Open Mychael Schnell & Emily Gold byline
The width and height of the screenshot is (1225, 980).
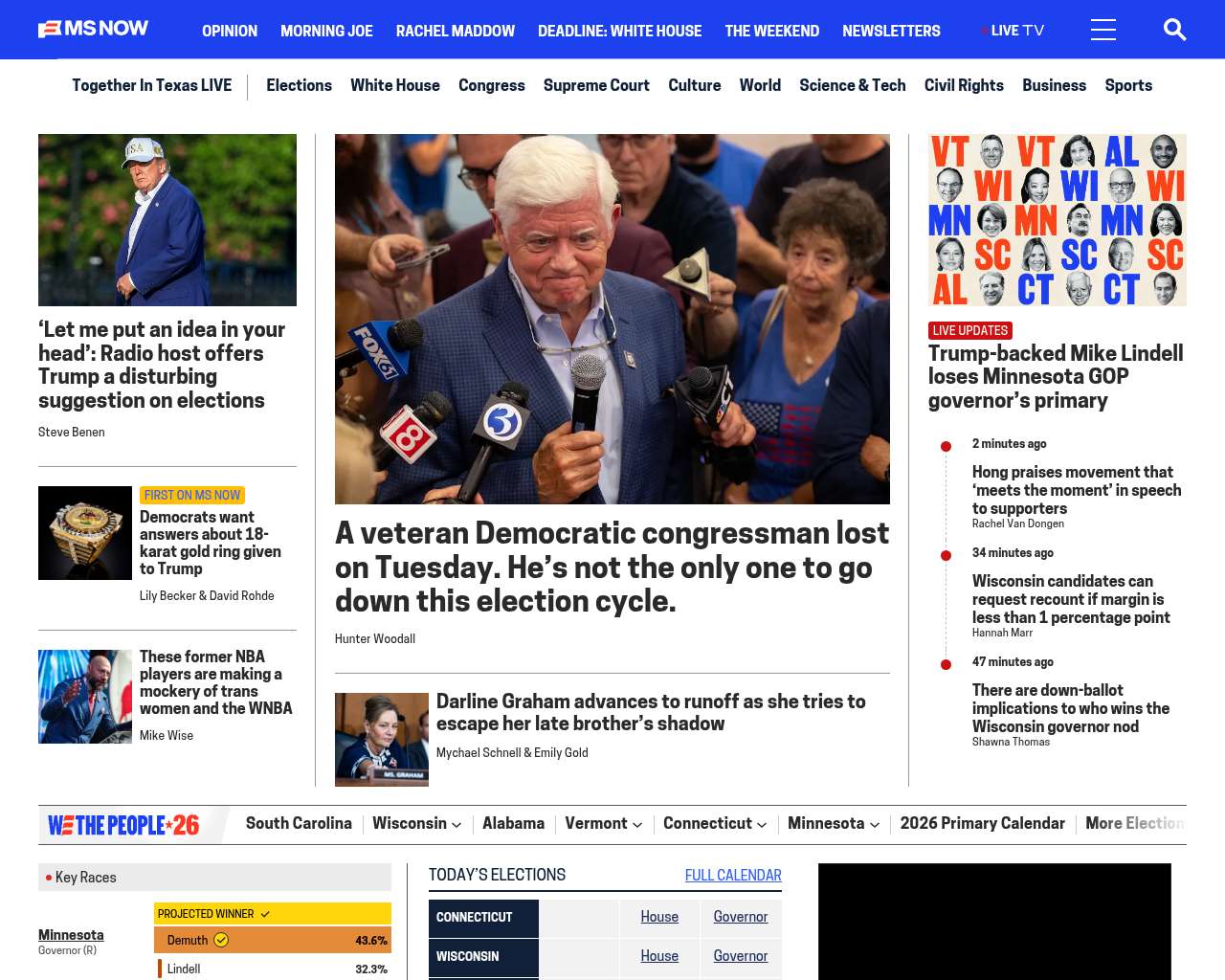[x=512, y=753]
